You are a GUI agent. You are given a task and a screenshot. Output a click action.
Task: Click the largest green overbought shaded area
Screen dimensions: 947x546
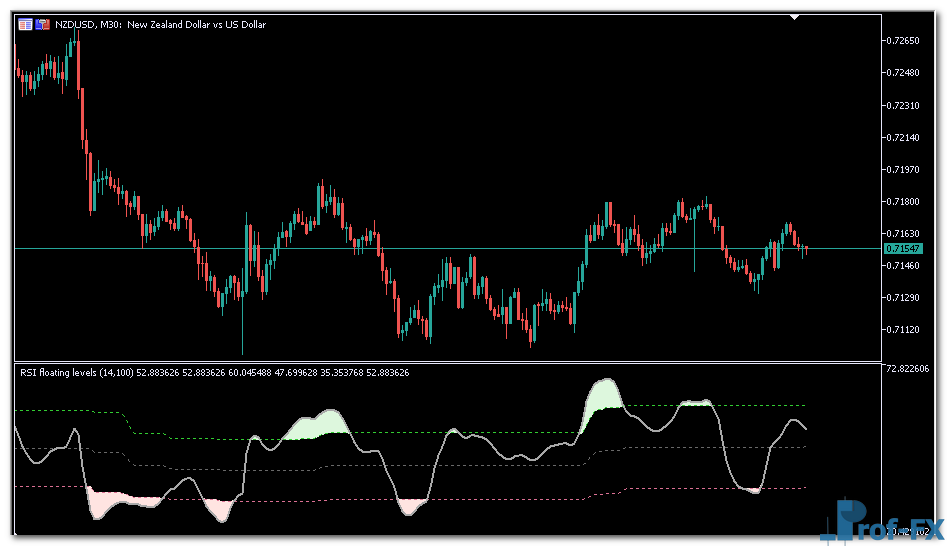tap(604, 398)
